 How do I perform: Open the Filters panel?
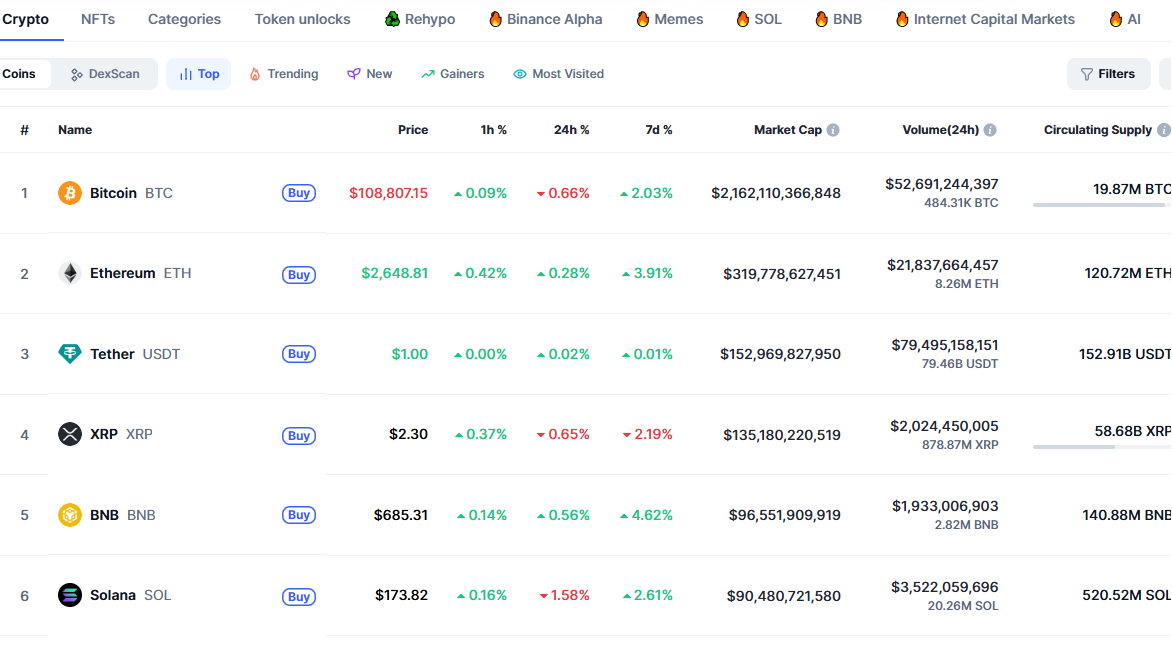click(1108, 74)
